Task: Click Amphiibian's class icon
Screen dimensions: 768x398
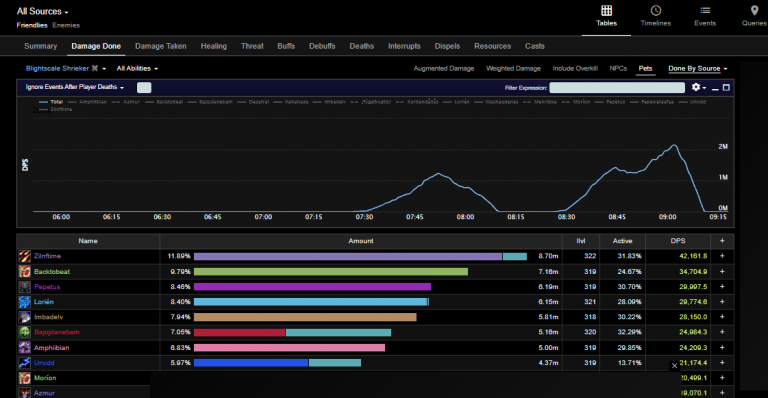Action: click(x=24, y=348)
